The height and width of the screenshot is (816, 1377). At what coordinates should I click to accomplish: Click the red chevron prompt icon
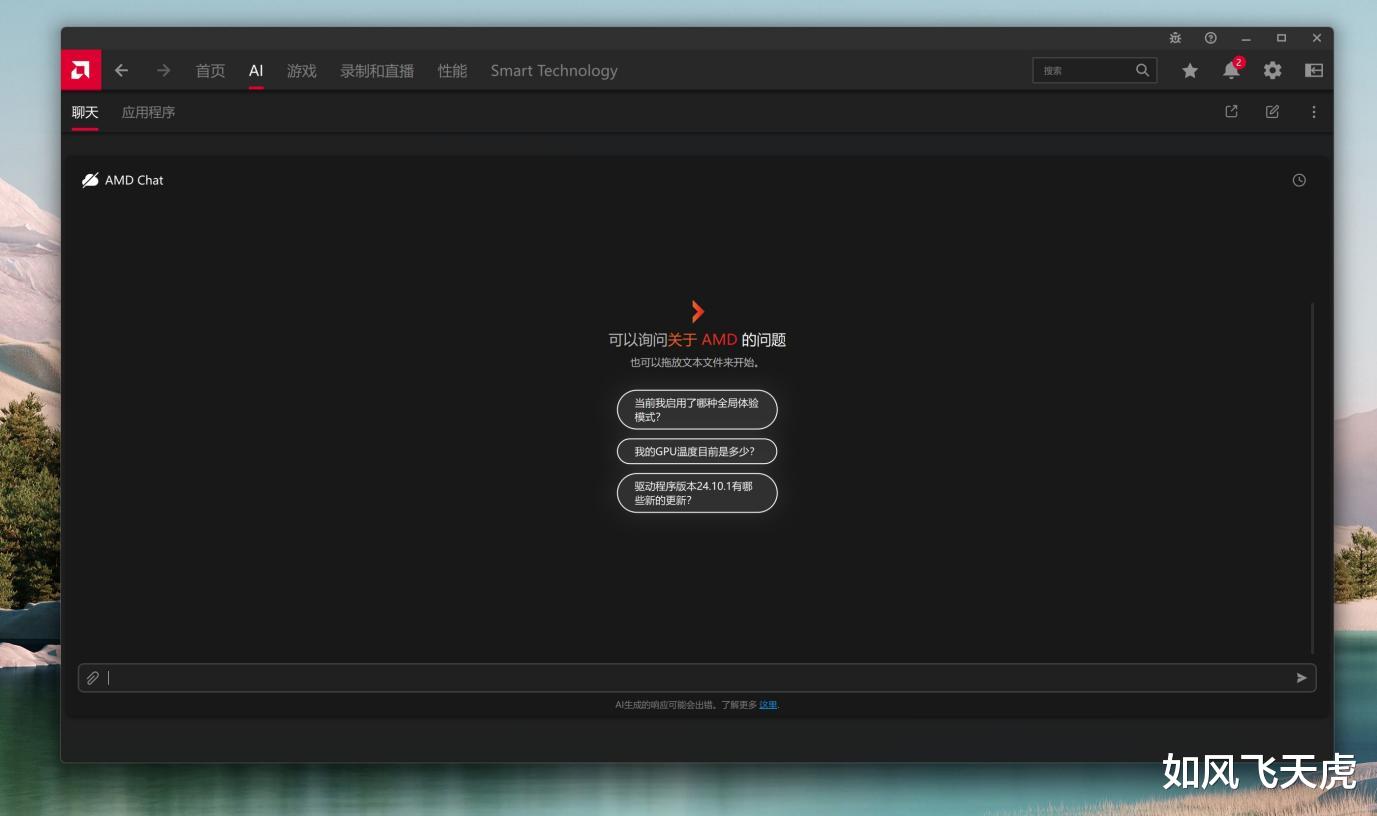point(698,311)
